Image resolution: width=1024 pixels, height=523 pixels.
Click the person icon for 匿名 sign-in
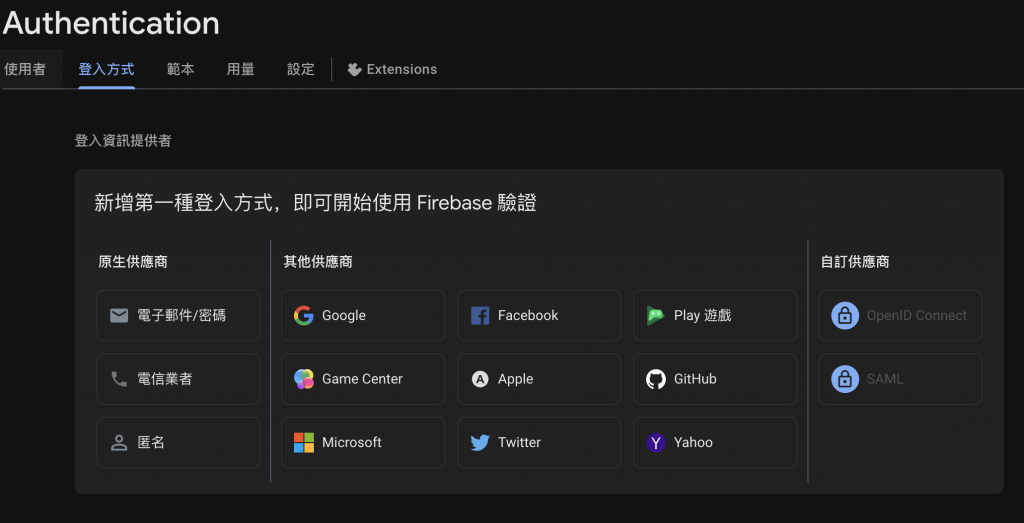click(x=119, y=443)
